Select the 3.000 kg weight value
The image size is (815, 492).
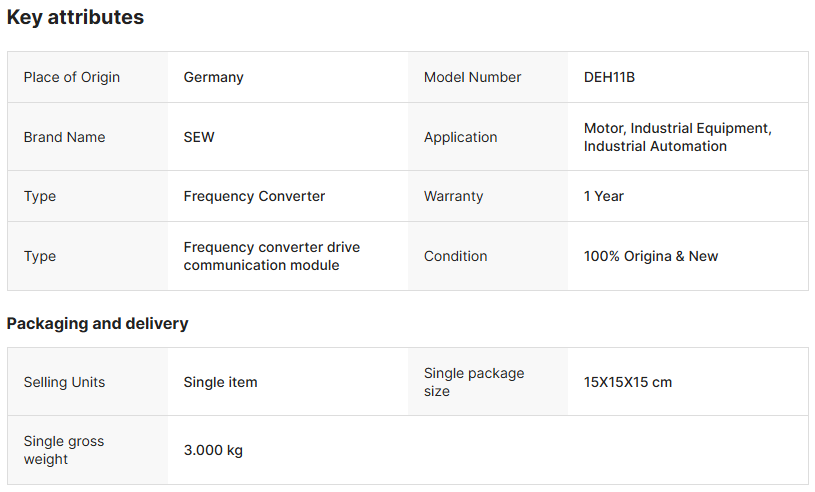[x=213, y=450]
